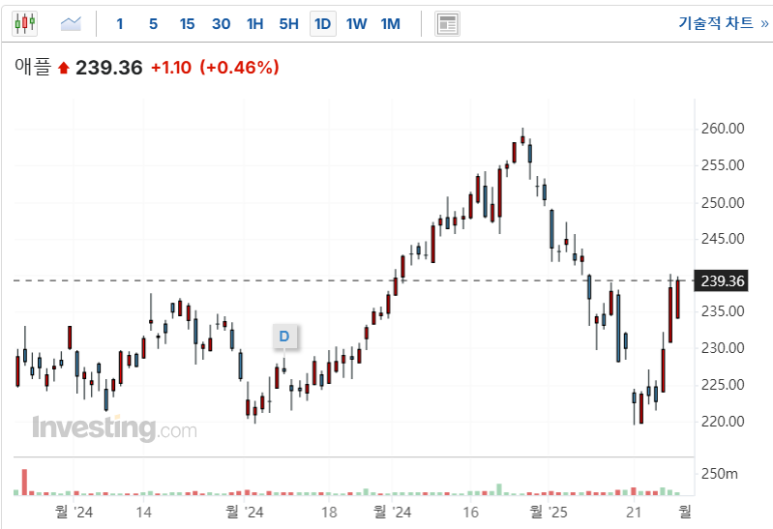
Task: Click the 260.00 price axis label
Action: (722, 129)
